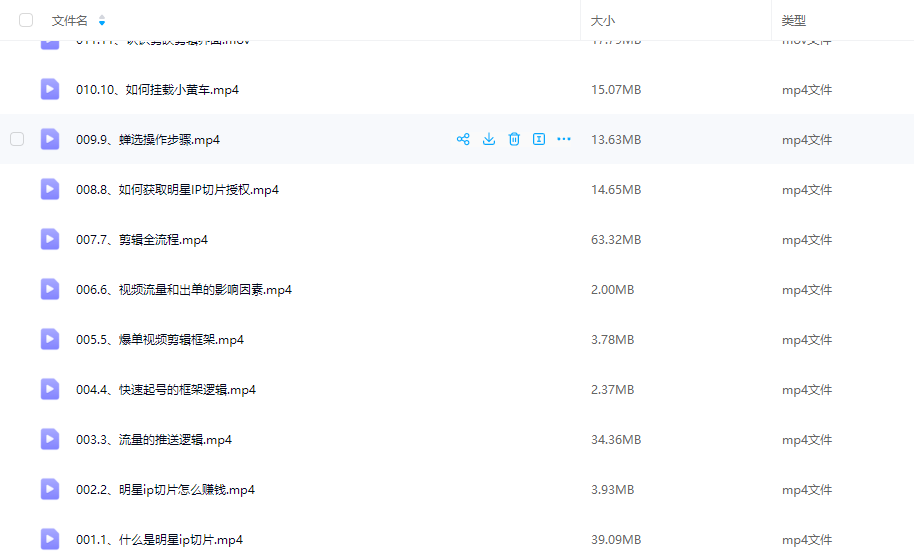Open file 009.9 操作步骤.mp4
This screenshot has width=914, height=559.
click(x=148, y=140)
